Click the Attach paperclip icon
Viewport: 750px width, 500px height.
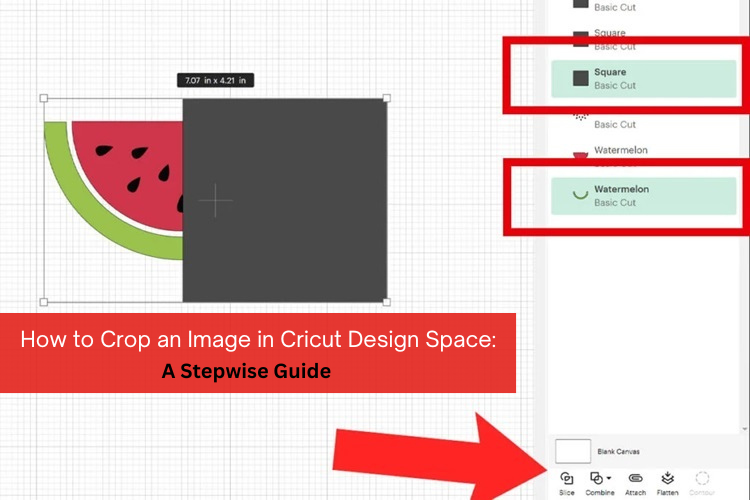[634, 478]
